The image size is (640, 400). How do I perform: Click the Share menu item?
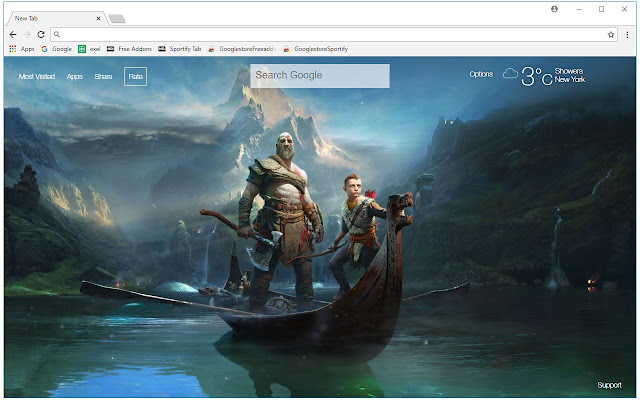[103, 77]
